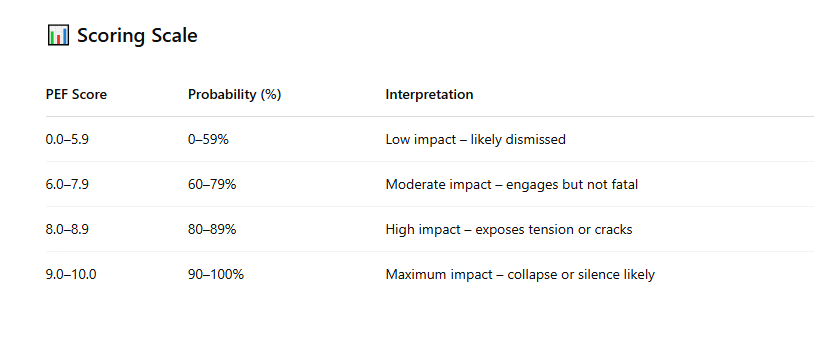
Task: Click the word 'Scale' in heading
Action: tap(171, 35)
